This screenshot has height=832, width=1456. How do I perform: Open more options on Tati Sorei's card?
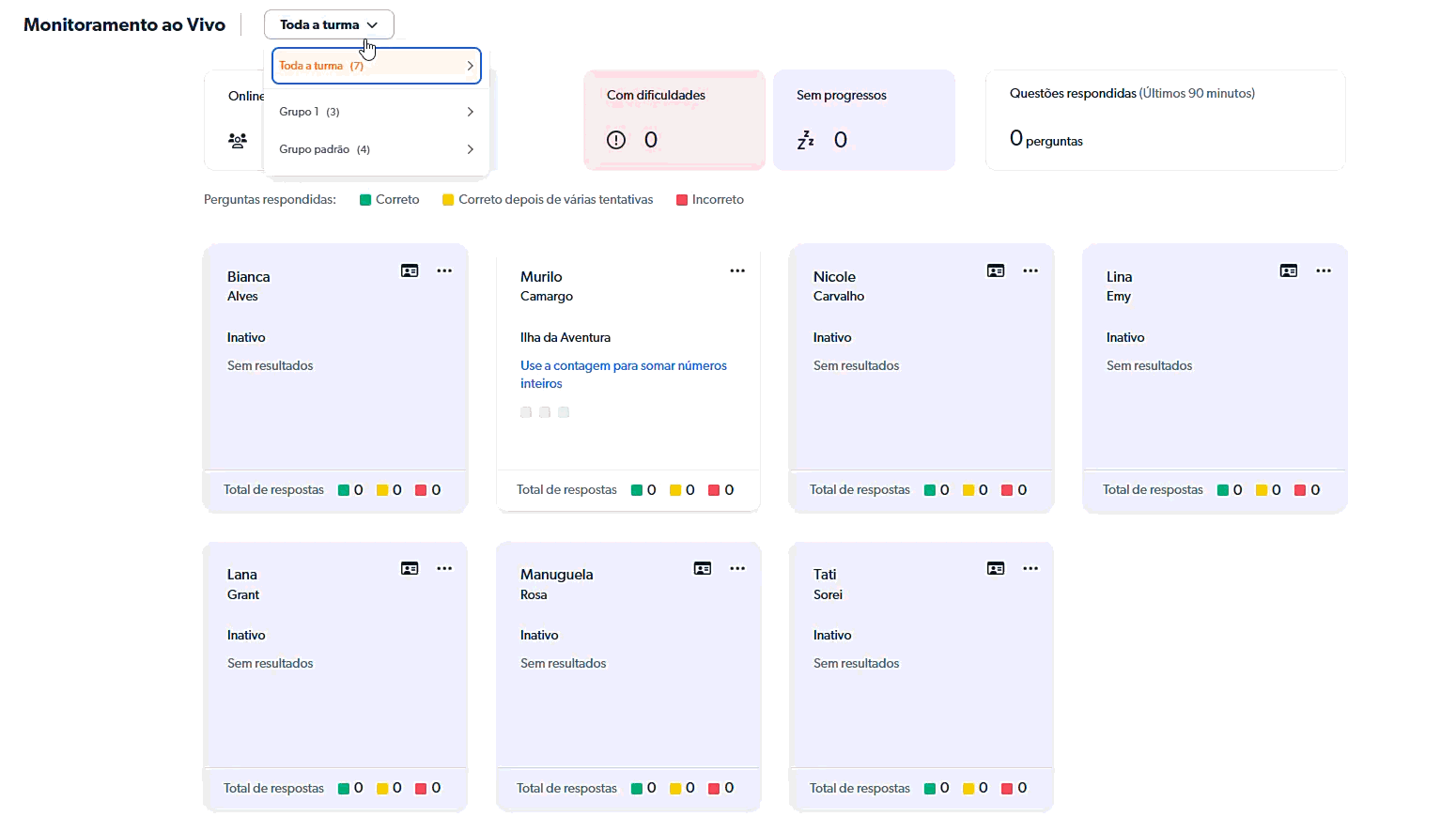(1030, 569)
